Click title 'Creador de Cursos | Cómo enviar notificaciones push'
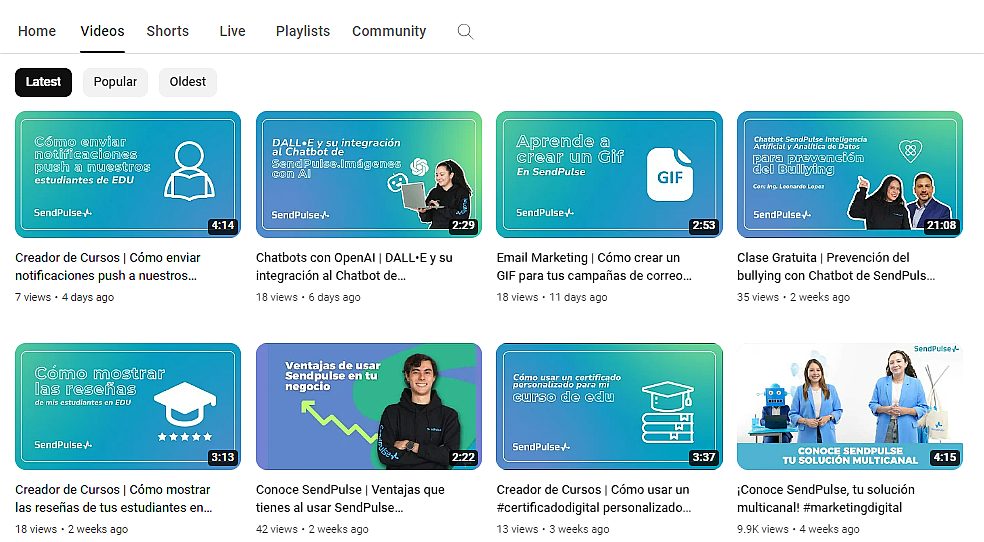 pyautogui.click(x=108, y=267)
